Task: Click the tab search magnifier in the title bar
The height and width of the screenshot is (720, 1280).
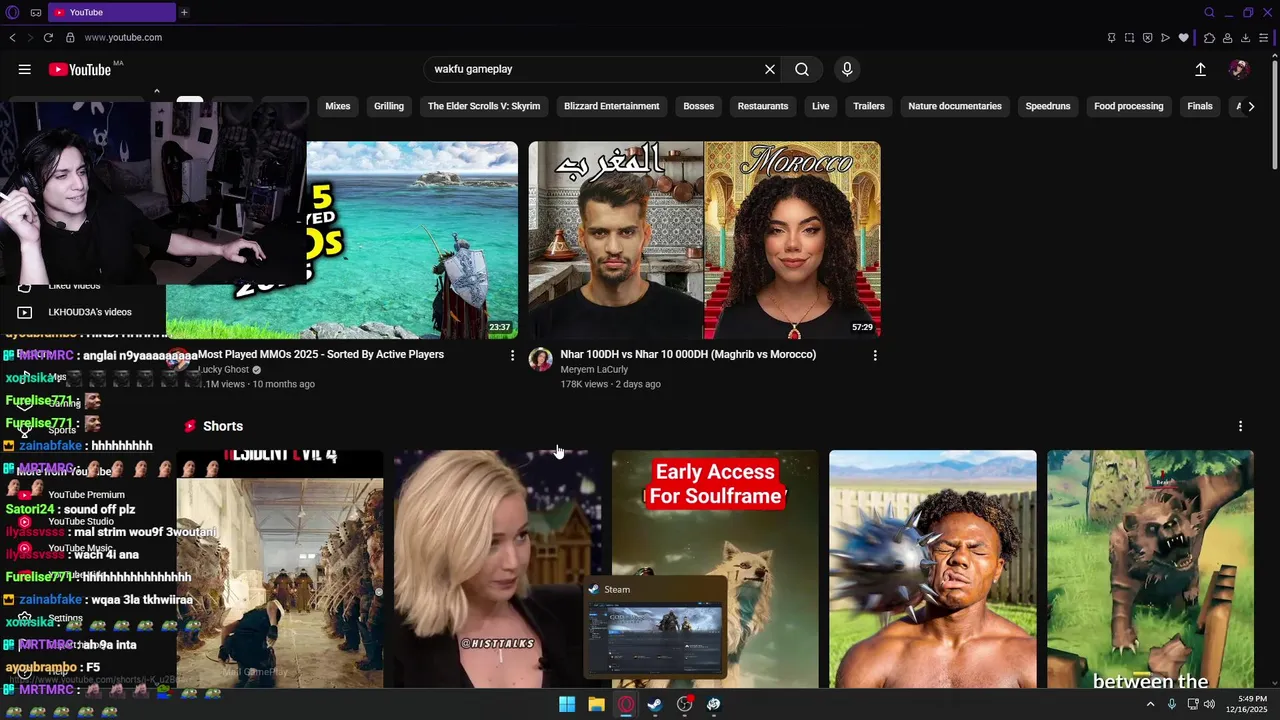Action: (x=1209, y=12)
